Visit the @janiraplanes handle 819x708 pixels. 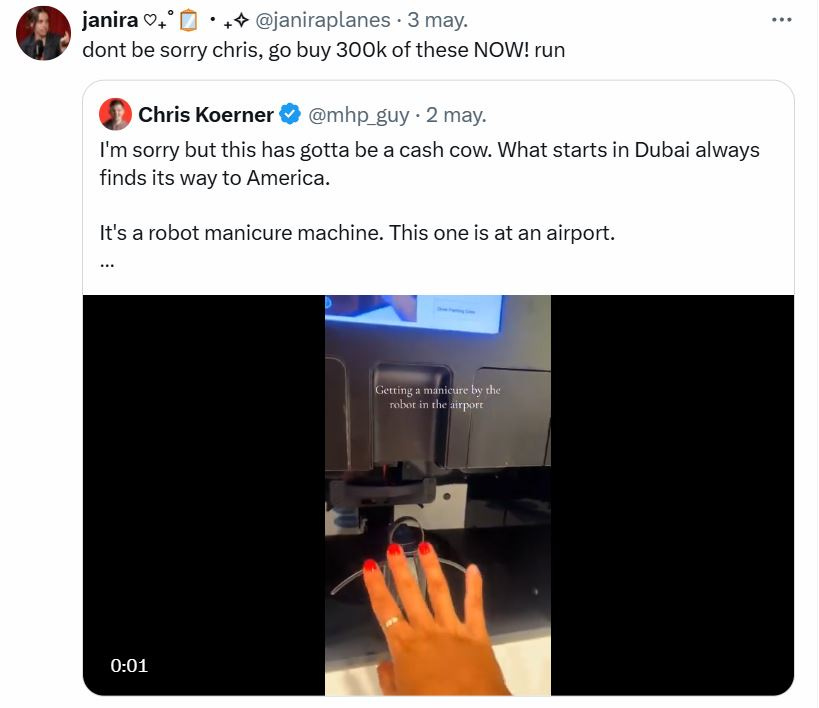(322, 20)
